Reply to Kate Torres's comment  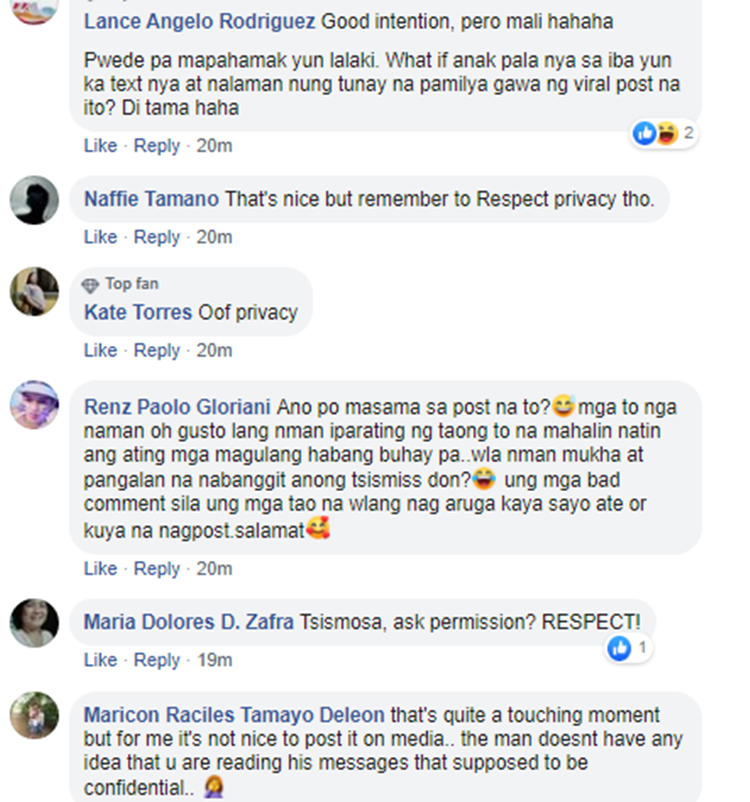[x=157, y=351]
